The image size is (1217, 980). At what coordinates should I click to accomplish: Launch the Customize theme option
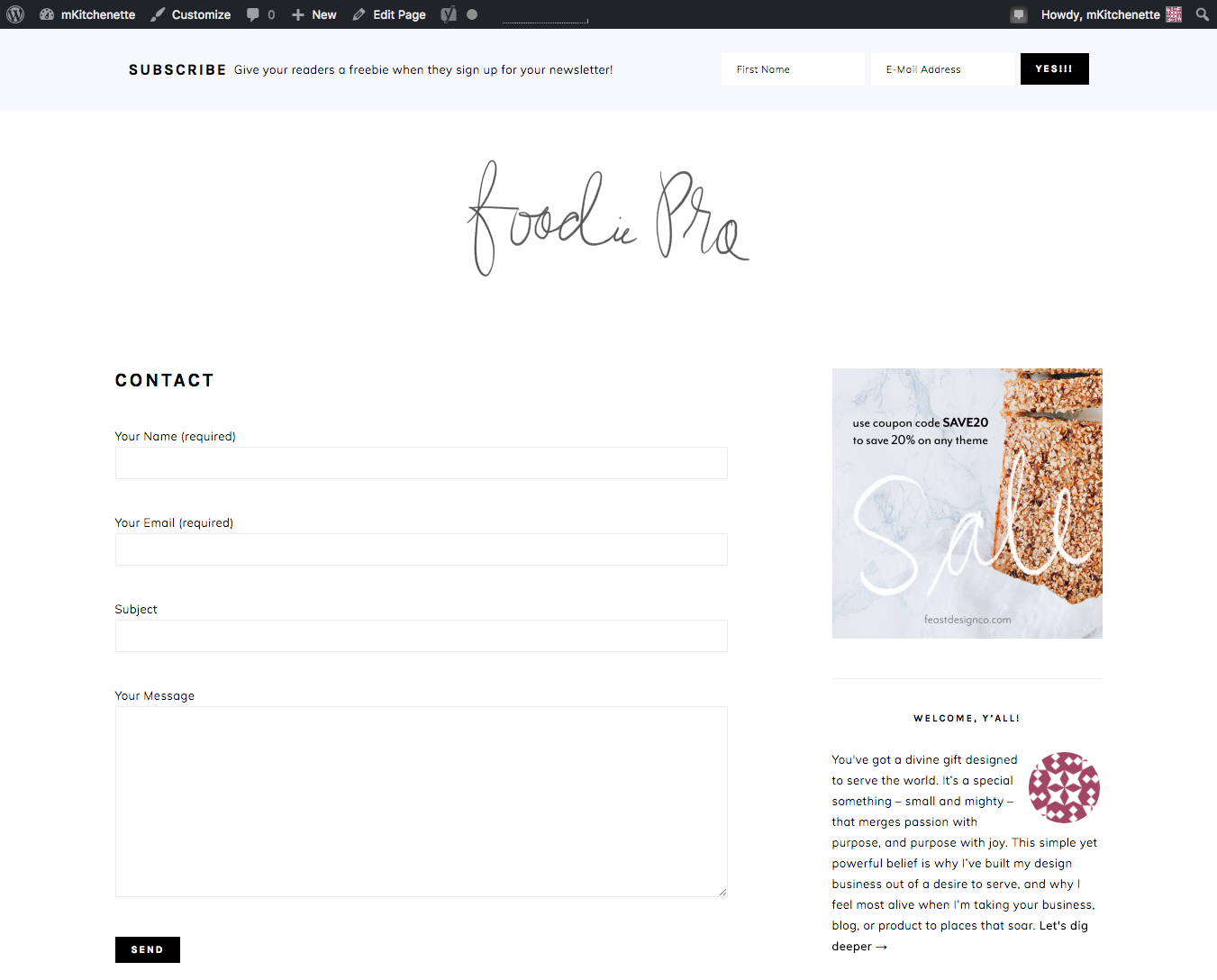[191, 14]
